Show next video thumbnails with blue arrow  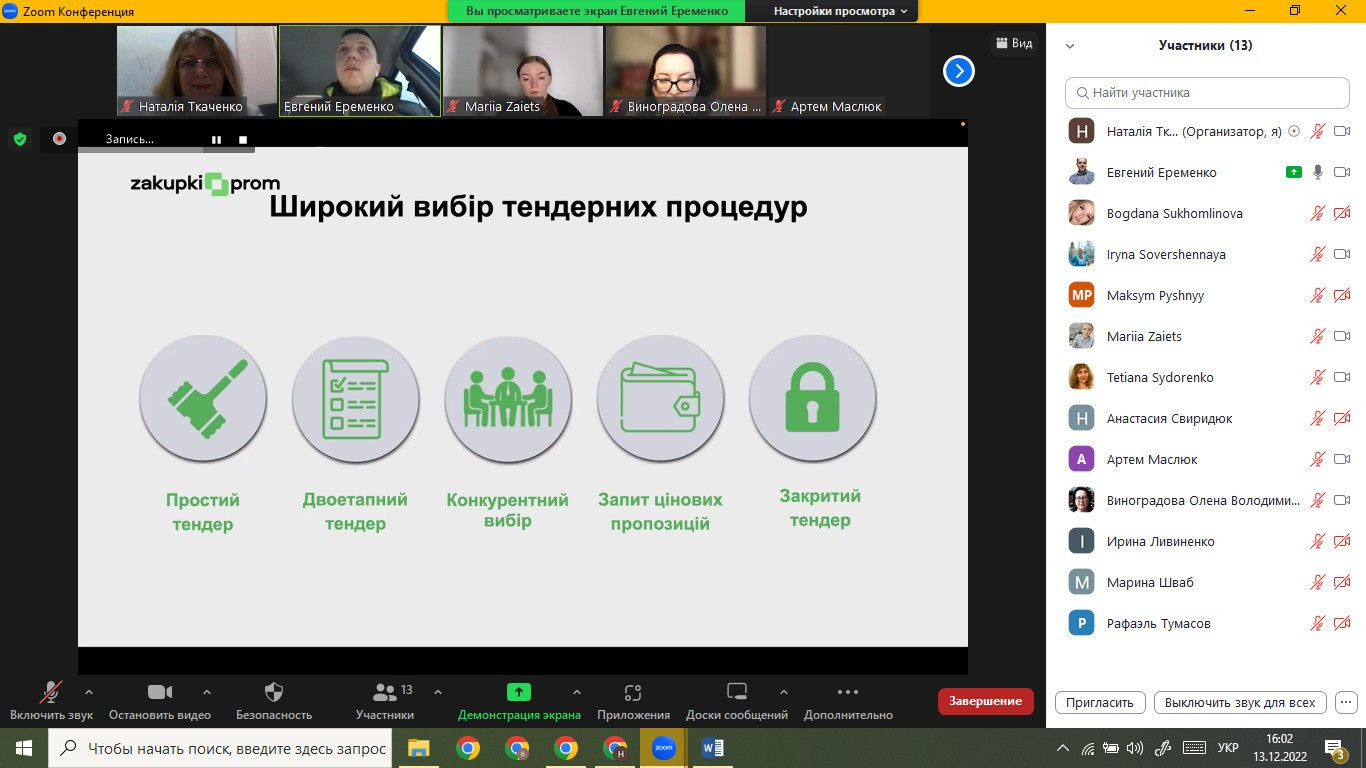[x=958, y=71]
